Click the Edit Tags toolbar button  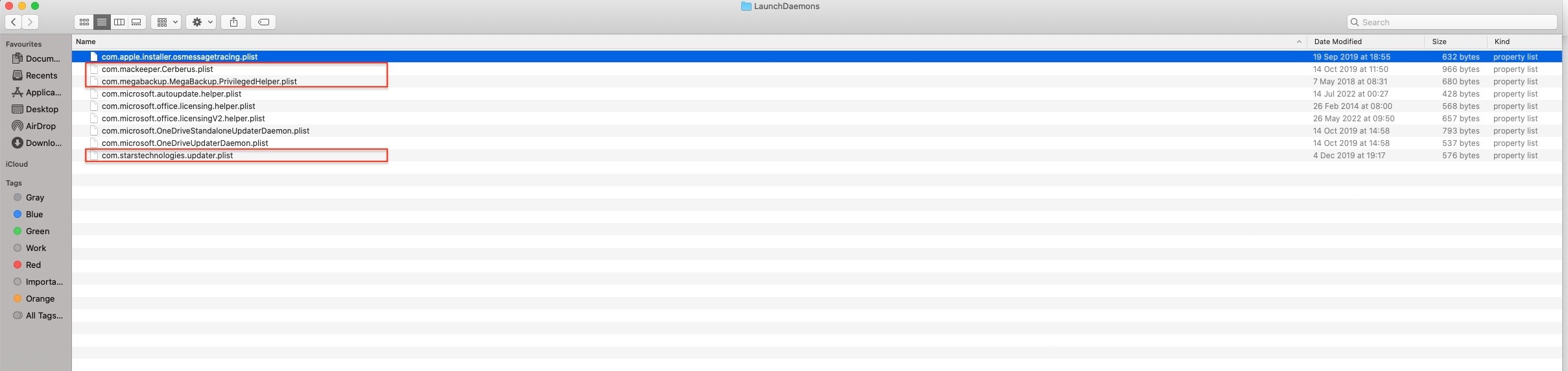point(263,22)
